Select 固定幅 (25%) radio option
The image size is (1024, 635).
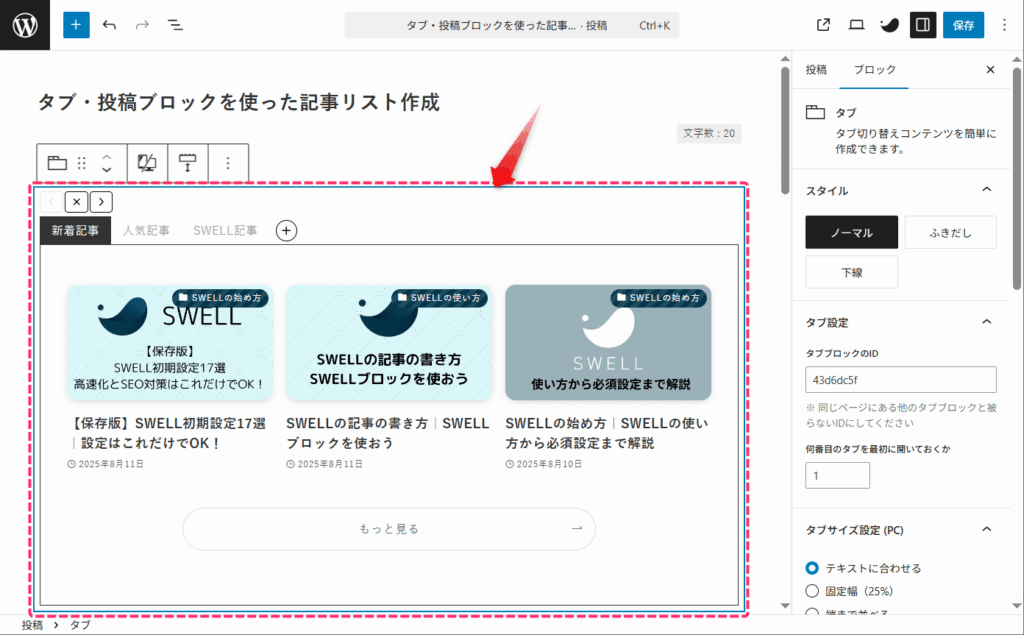(812, 591)
